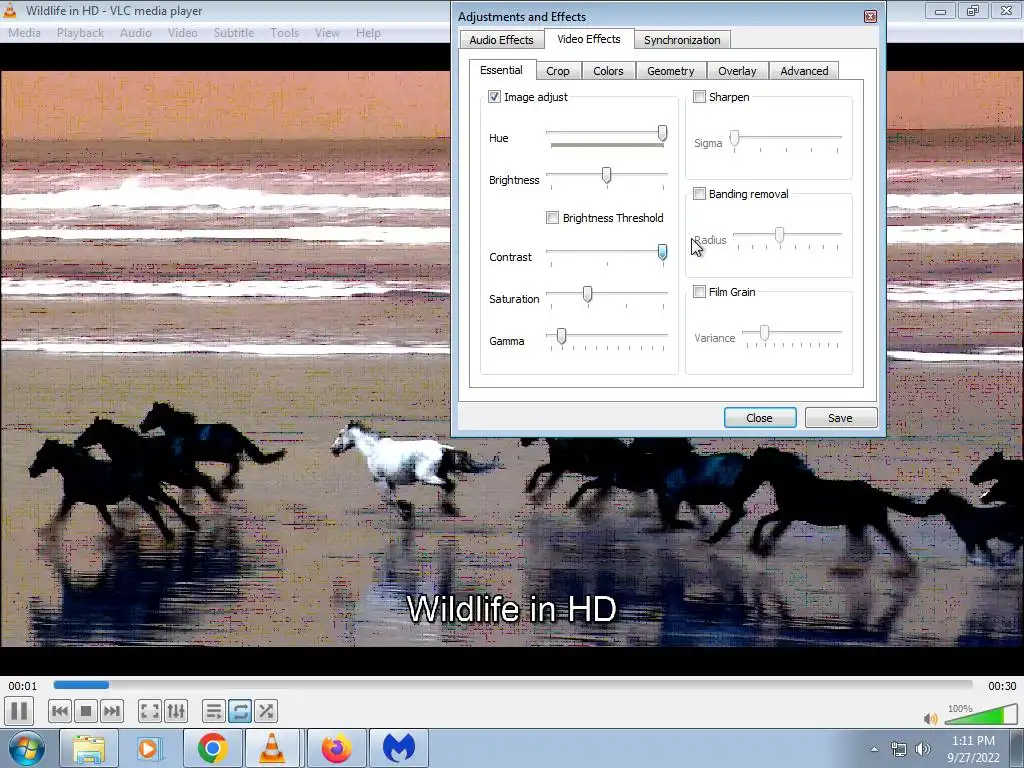Switch to the Synchronization tab
1024x768 pixels.
(x=682, y=40)
